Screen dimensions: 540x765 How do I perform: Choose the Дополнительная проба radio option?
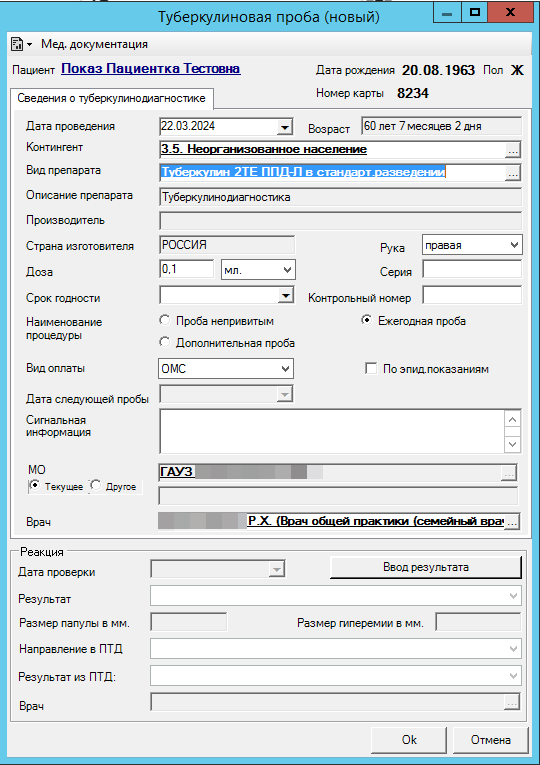tap(165, 342)
